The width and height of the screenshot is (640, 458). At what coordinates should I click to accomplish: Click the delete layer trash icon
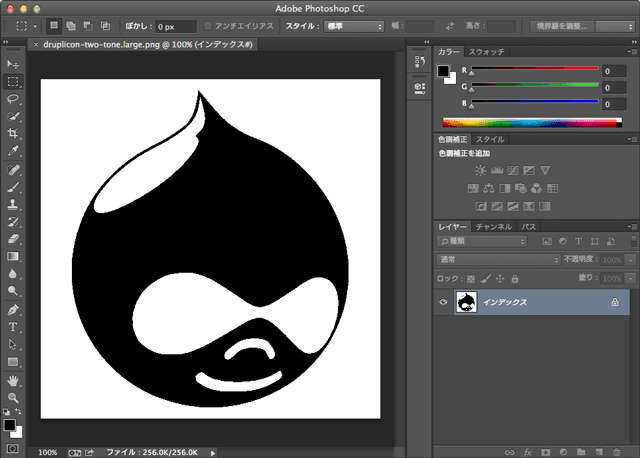616,452
